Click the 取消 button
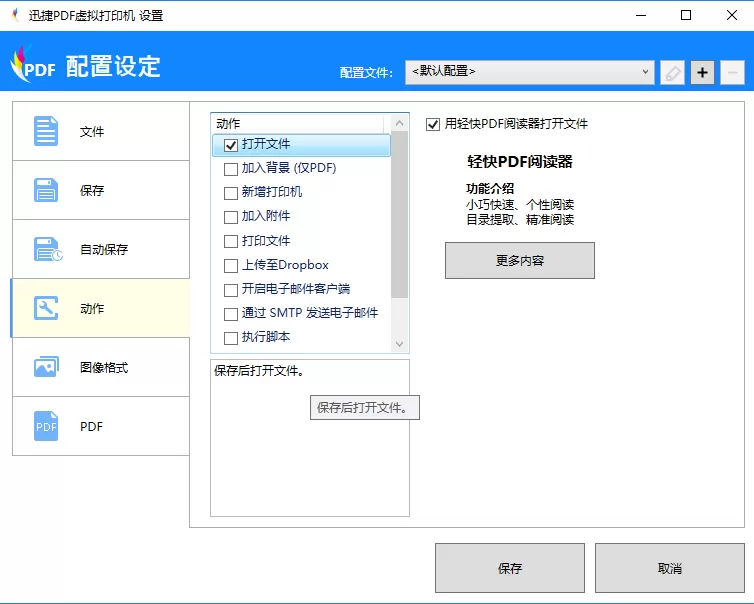The image size is (754, 604). [x=670, y=568]
